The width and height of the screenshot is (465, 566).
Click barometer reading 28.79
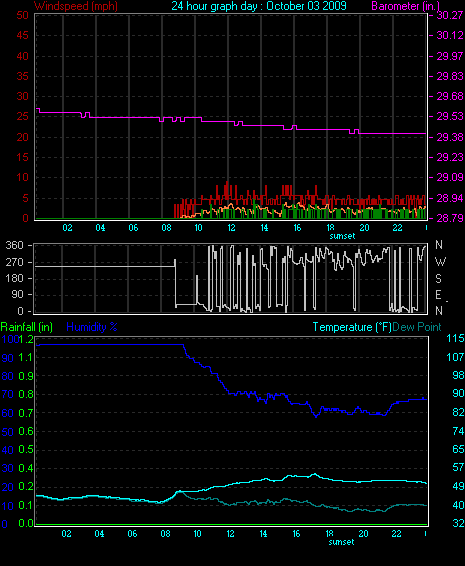450,218
